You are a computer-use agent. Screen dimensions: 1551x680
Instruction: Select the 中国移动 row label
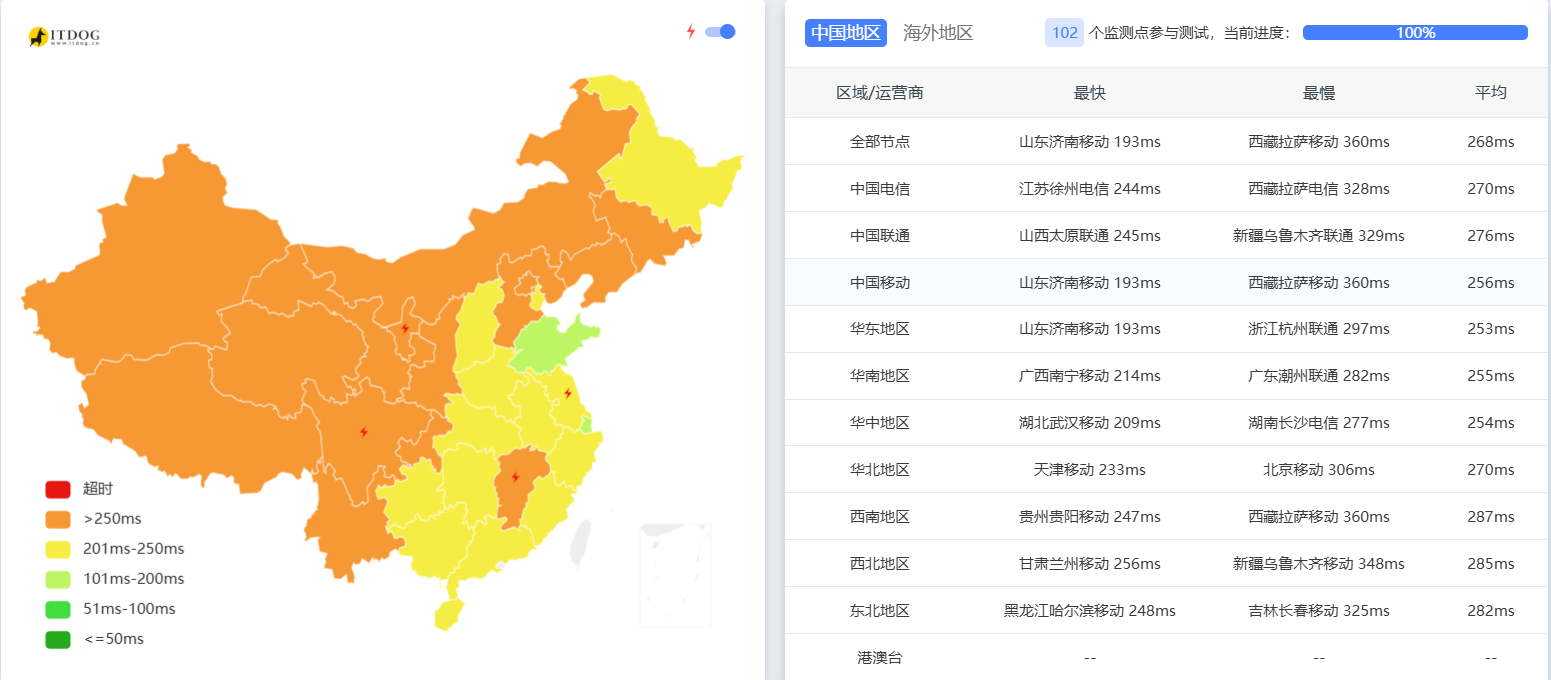(880, 283)
